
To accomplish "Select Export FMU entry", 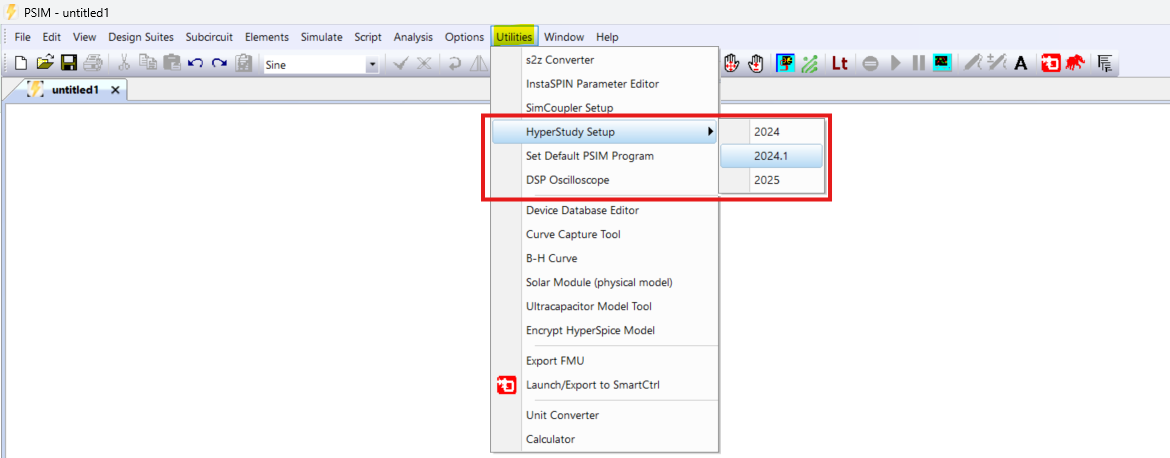I will click(x=604, y=361).
